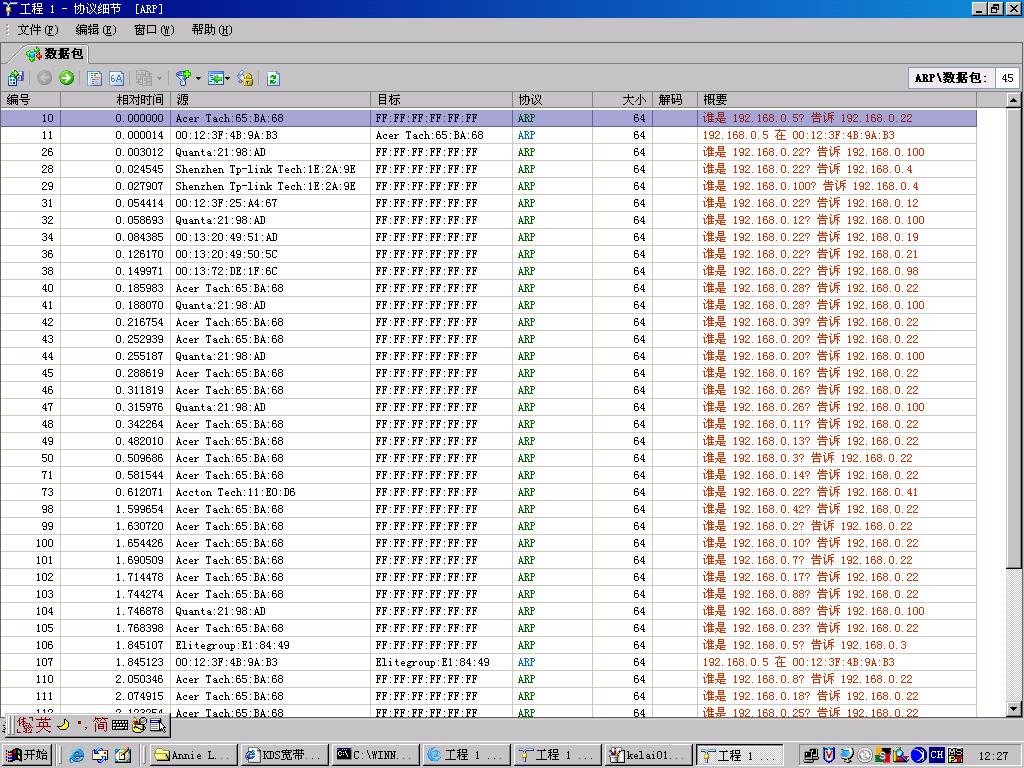
Task: Sort packets by 相对时间 column header
Action: point(139,100)
